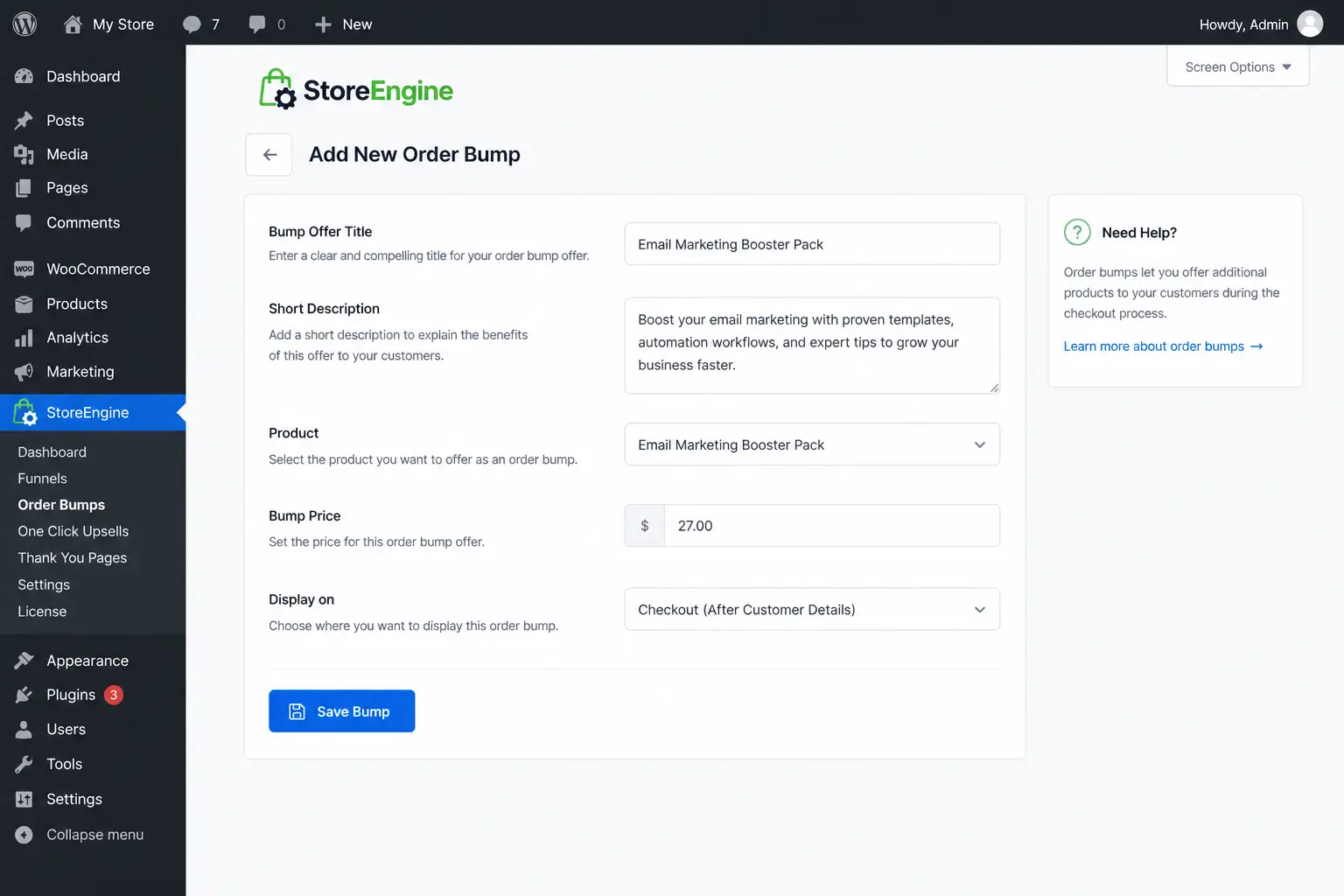This screenshot has height=896, width=1344.
Task: Click the Comments sidebar icon
Action: [24, 223]
